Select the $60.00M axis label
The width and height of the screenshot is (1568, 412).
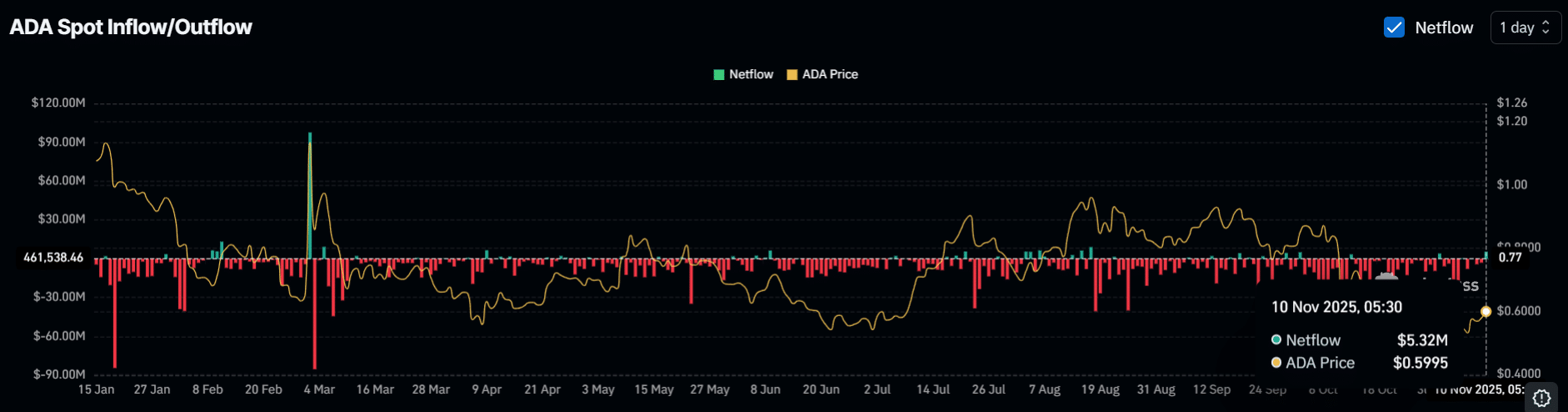pyautogui.click(x=62, y=180)
